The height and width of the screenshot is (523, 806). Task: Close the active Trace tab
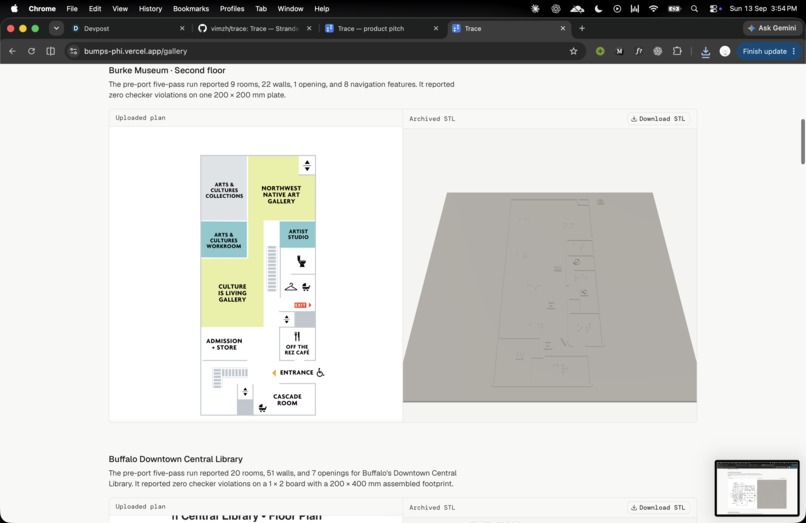click(563, 29)
